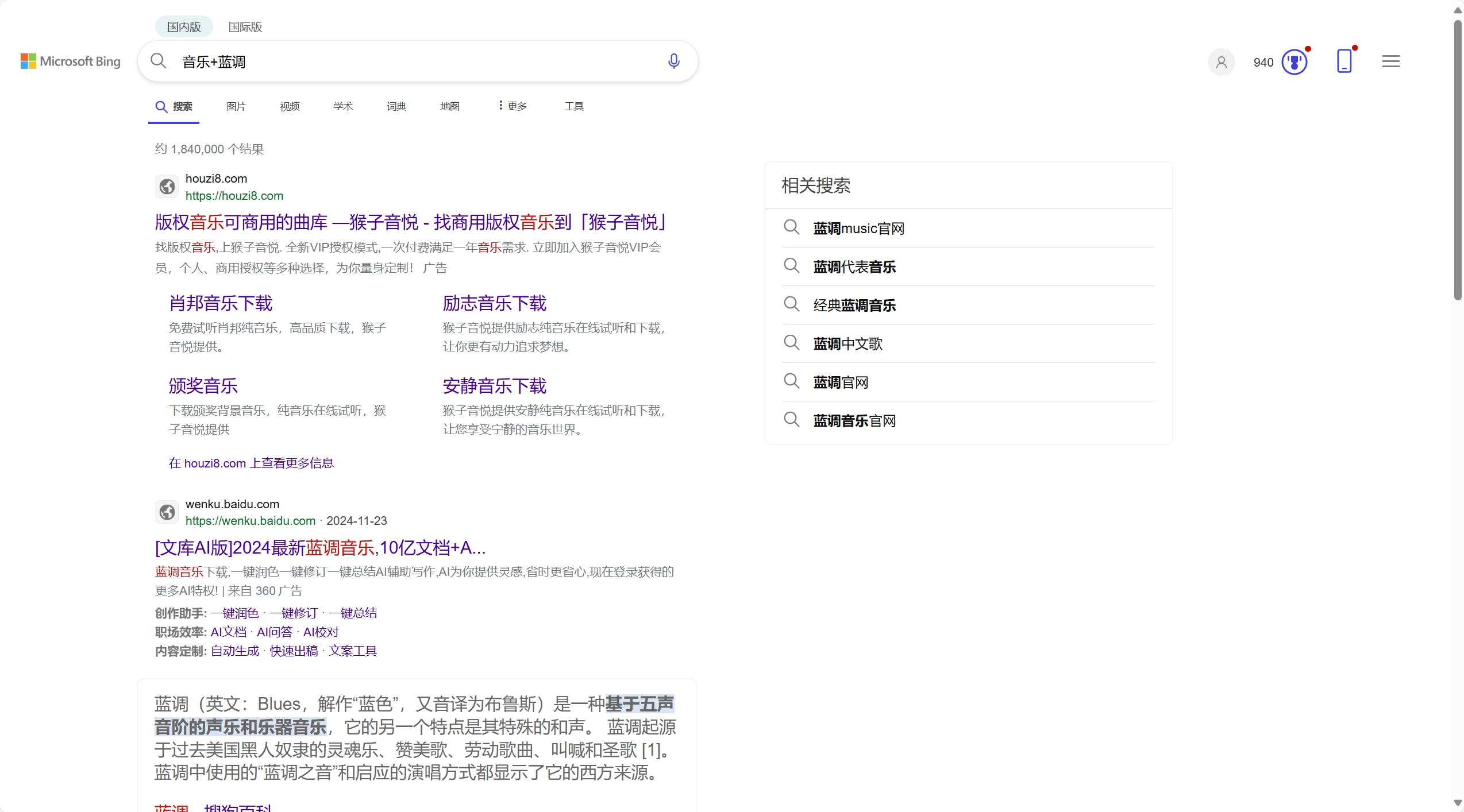The width and height of the screenshot is (1464, 812).
Task: Select related search 蓝调音乐官网
Action: tap(968, 420)
